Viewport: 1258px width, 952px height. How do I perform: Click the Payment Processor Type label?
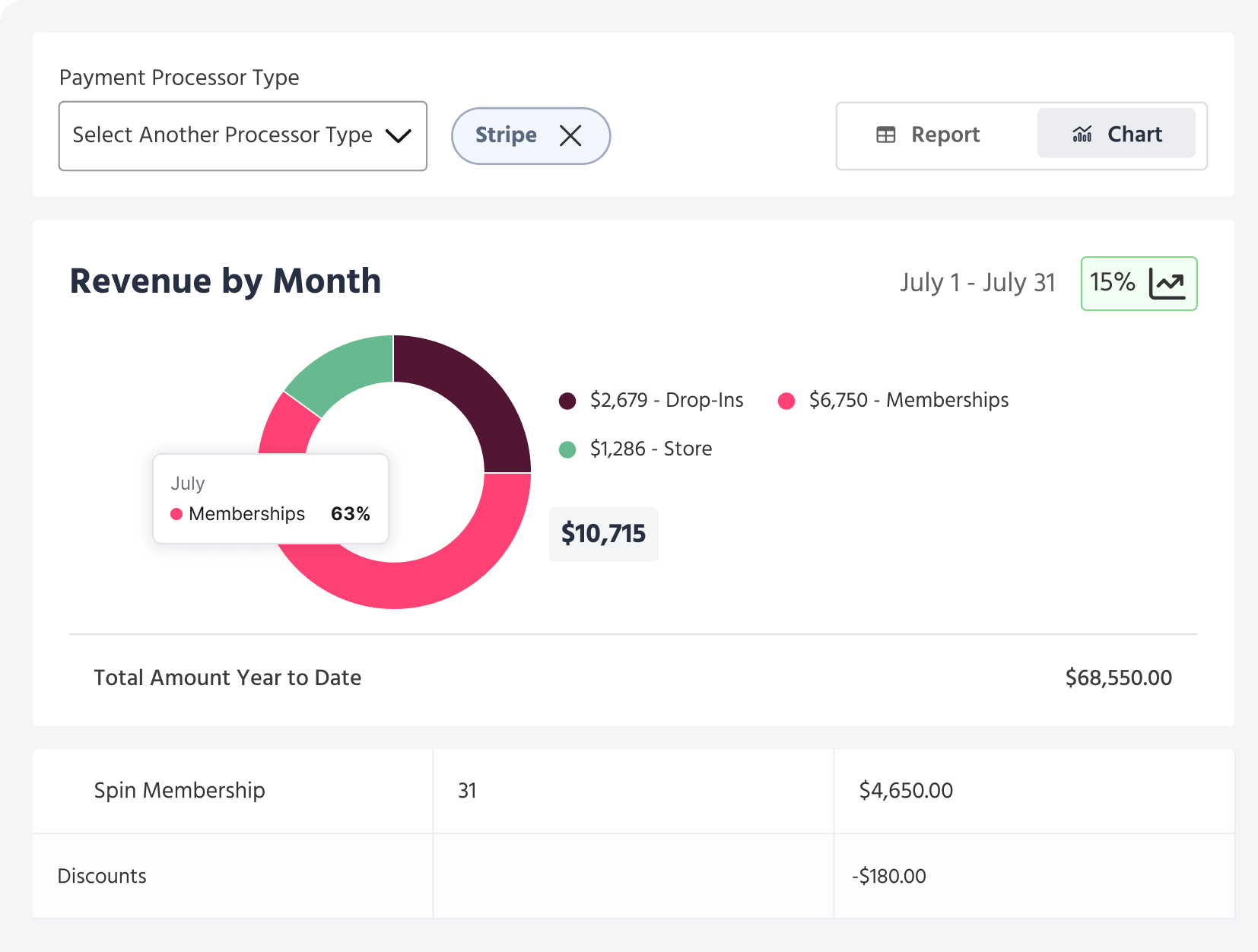(179, 78)
